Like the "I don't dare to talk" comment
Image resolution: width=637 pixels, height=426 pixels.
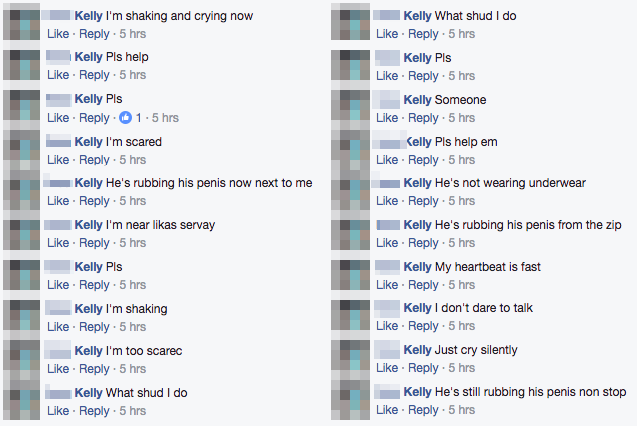pyautogui.click(x=387, y=326)
